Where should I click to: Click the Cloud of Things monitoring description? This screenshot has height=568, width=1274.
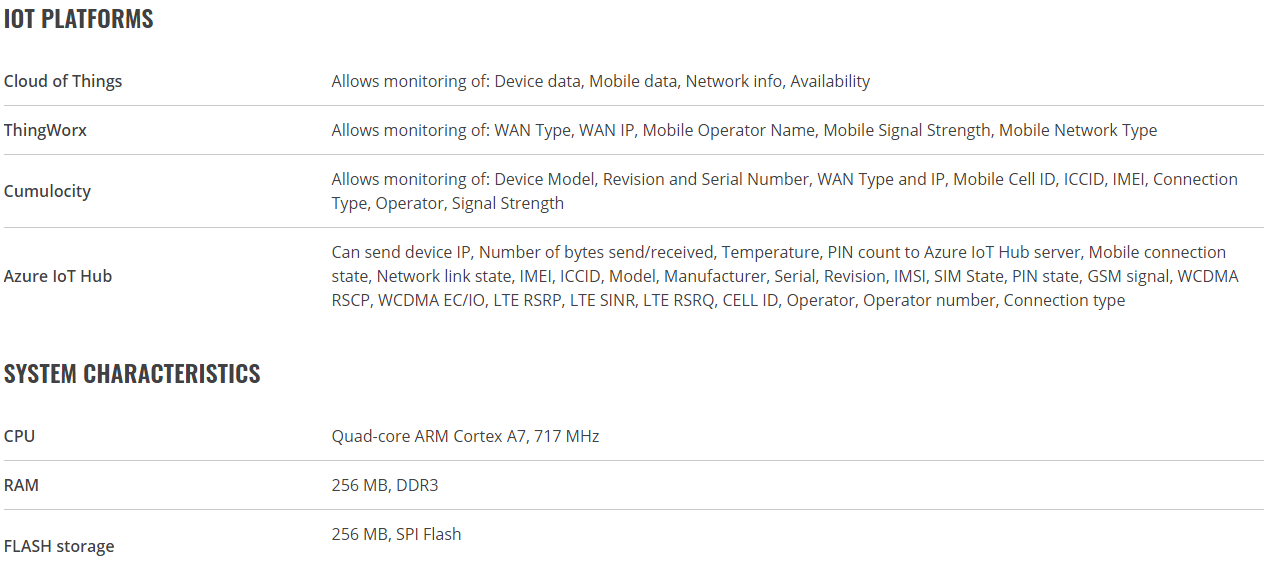pyautogui.click(x=601, y=81)
